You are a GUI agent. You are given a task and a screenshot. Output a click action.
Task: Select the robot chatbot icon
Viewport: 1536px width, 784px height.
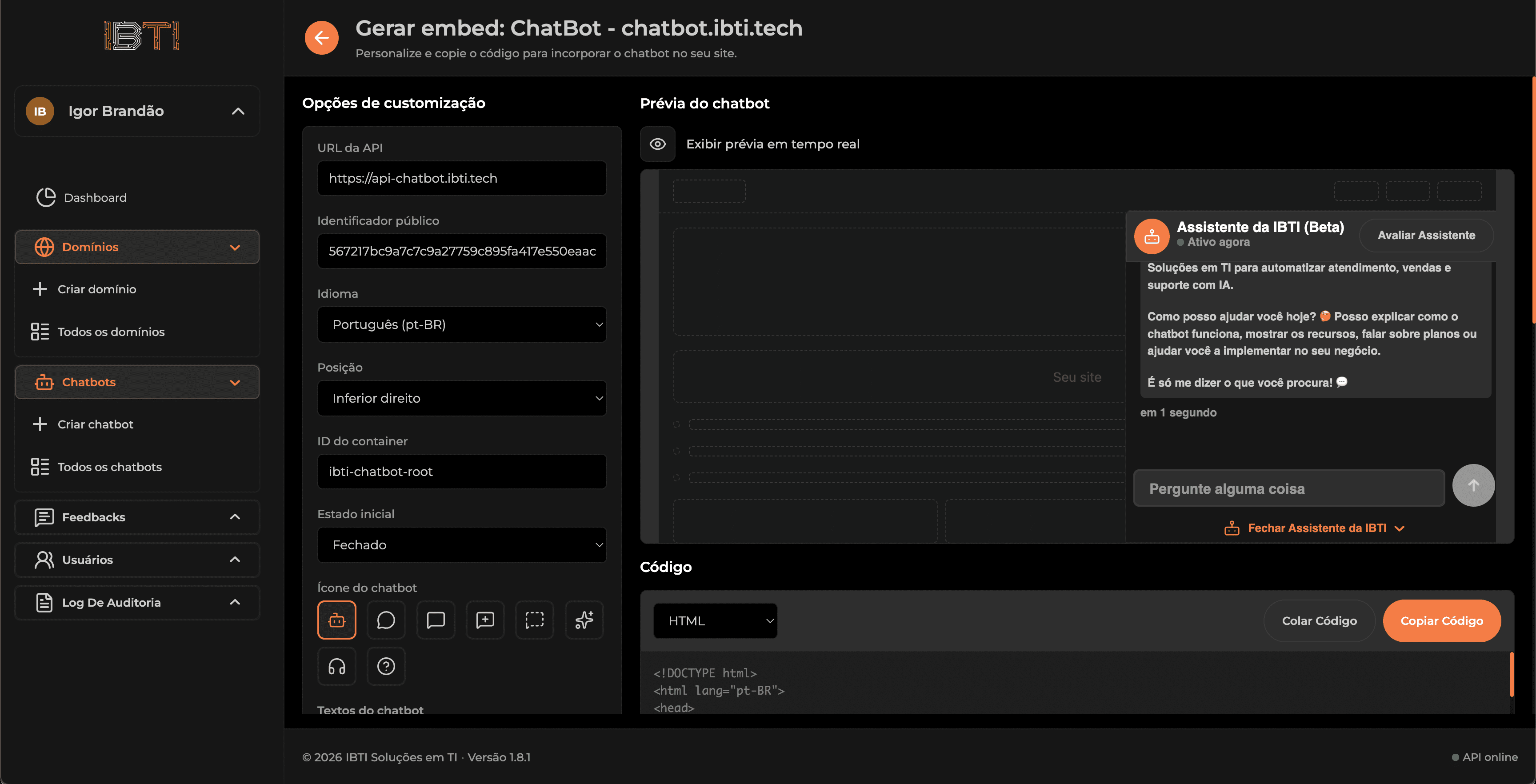click(x=337, y=620)
